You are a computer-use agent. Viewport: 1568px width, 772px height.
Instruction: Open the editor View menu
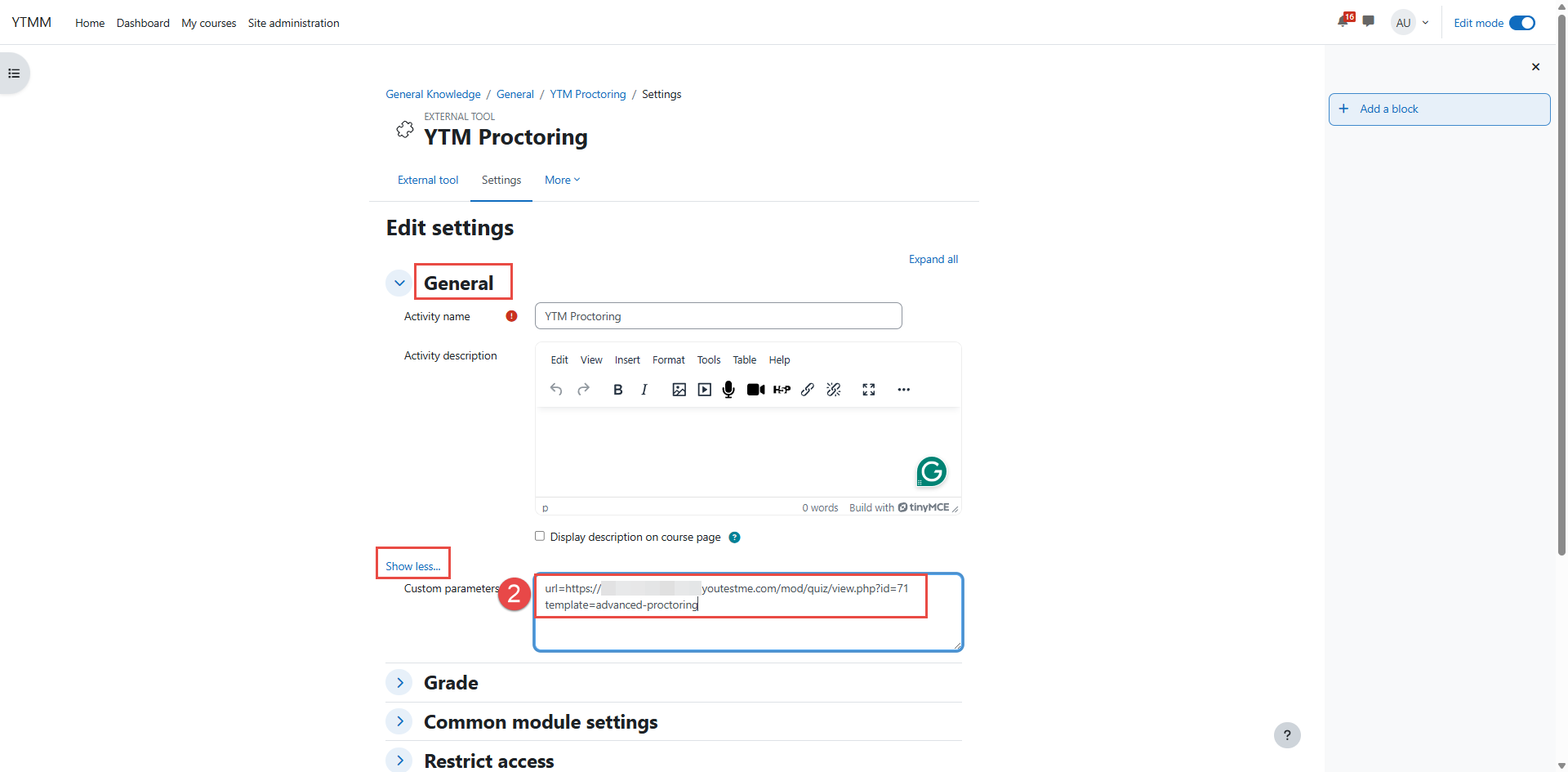(591, 360)
